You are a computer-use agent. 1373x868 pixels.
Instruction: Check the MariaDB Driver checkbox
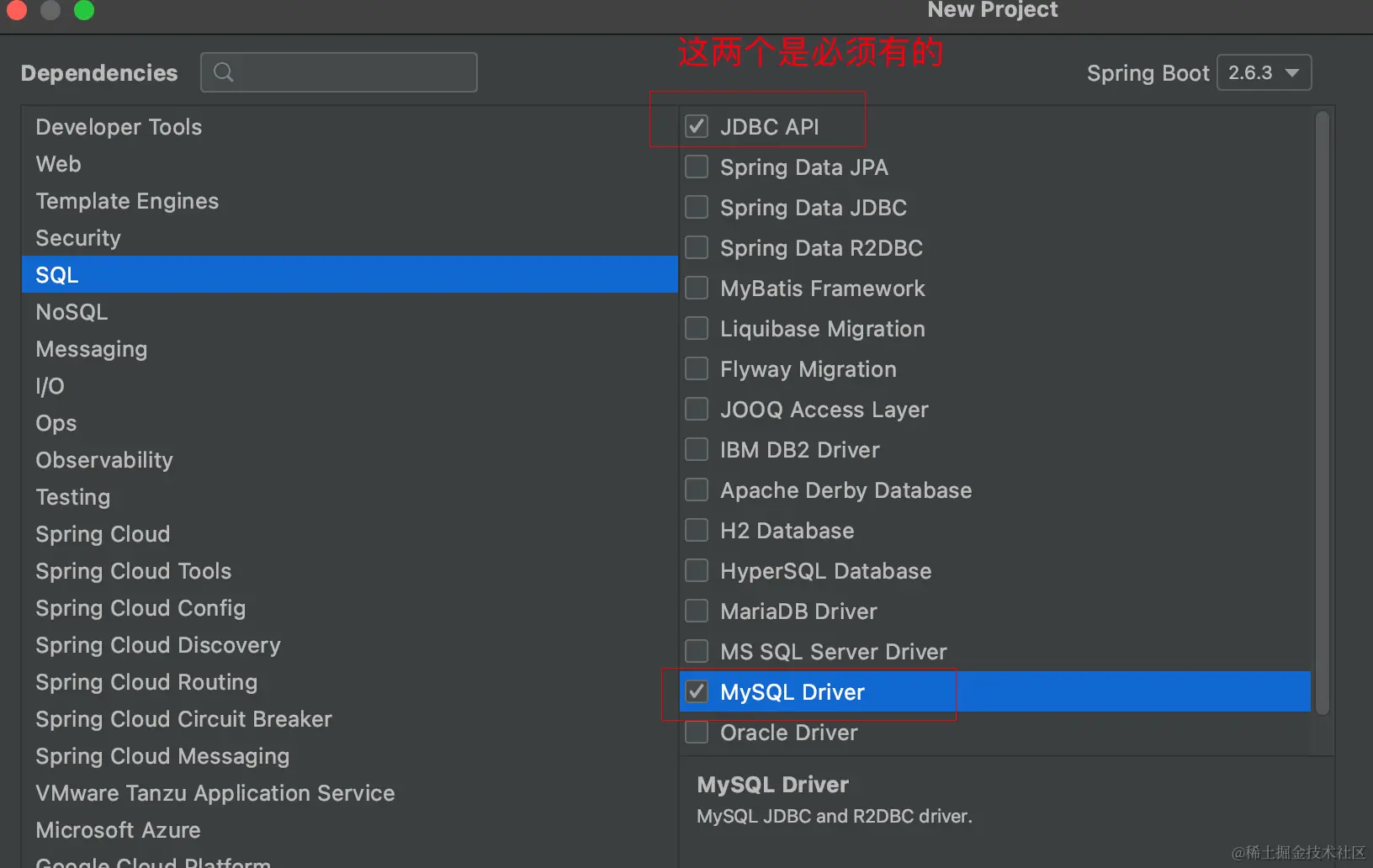click(697, 611)
